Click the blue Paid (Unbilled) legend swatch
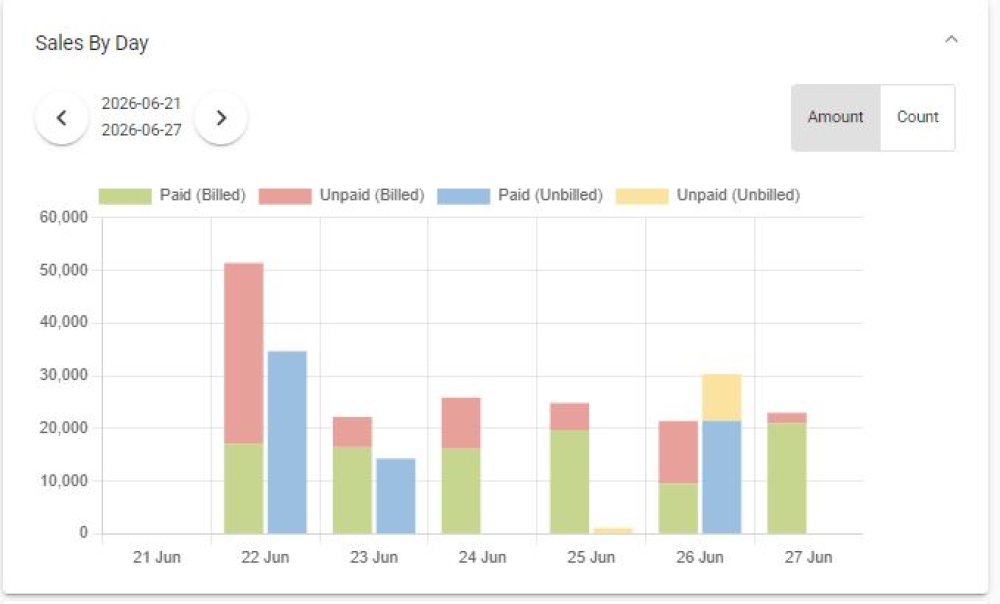Viewport: 1000px width, 604px height. click(464, 196)
